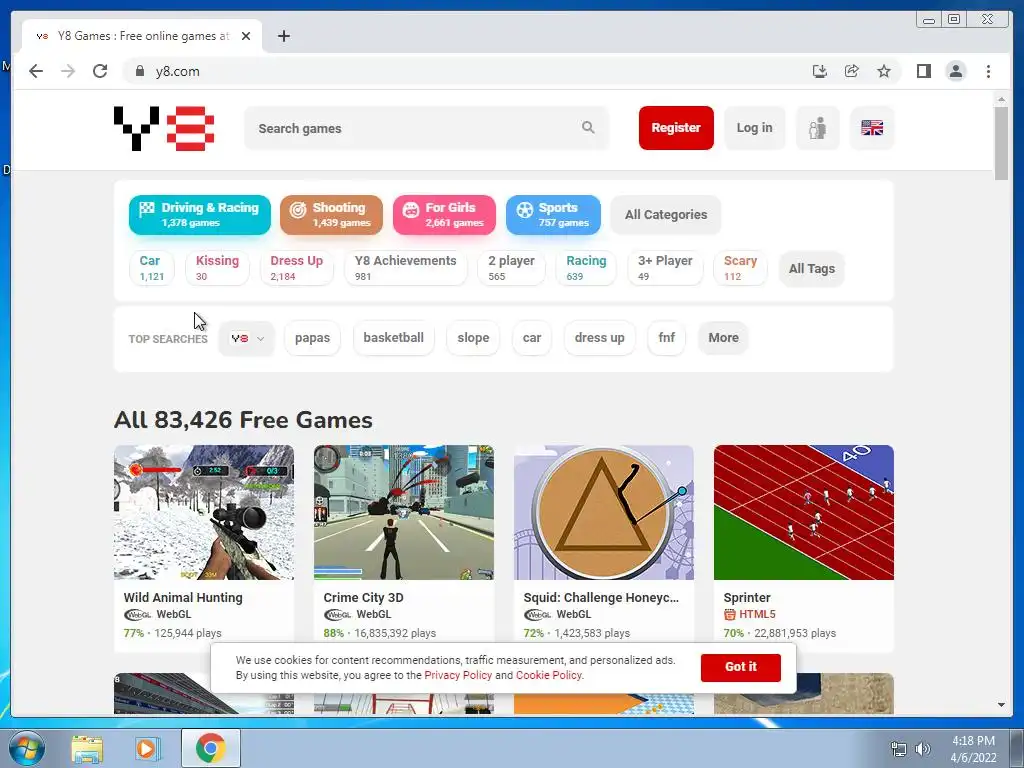Open media player from taskbar
The width and height of the screenshot is (1024, 768).
click(x=148, y=748)
